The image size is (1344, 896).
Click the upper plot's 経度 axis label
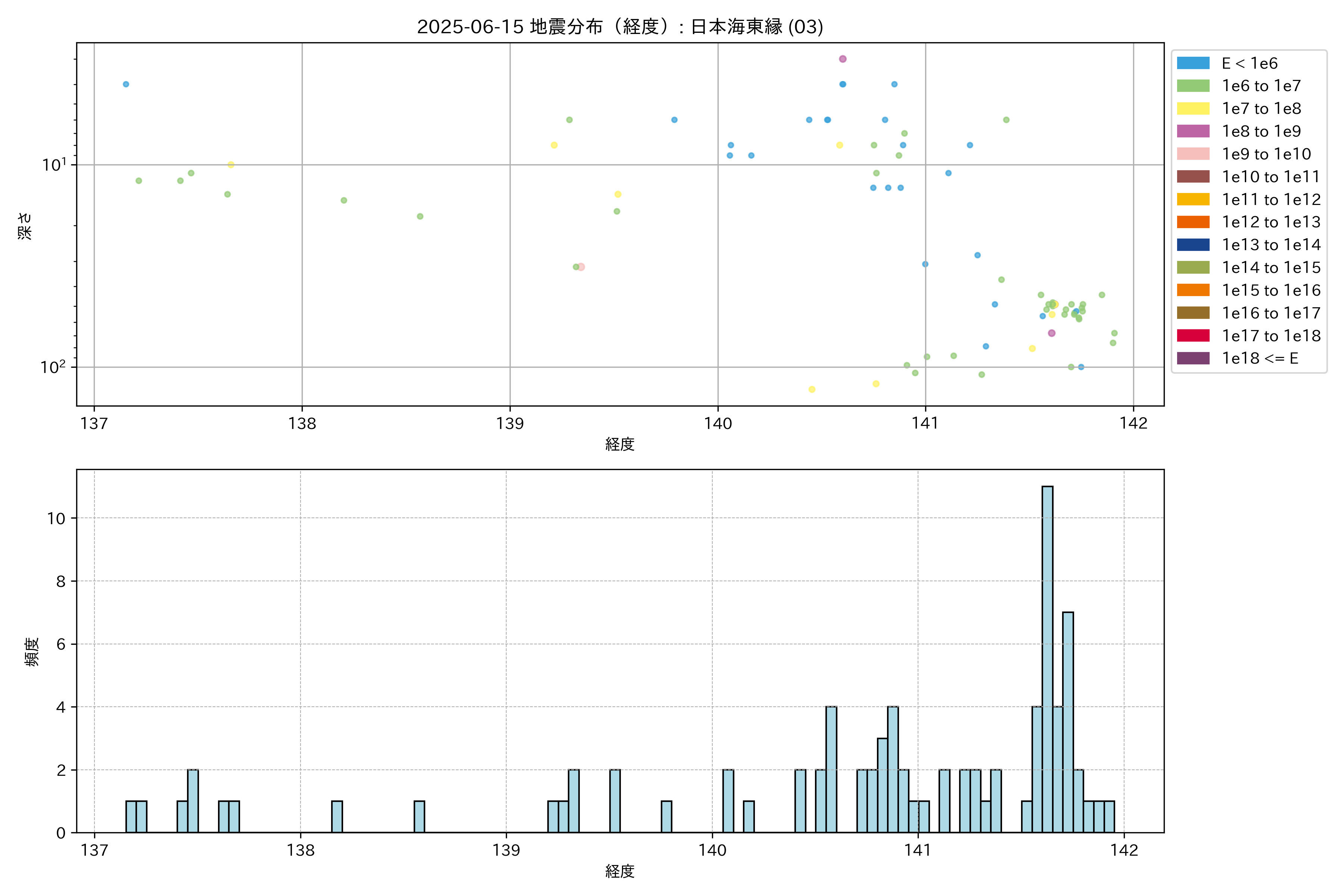[619, 444]
